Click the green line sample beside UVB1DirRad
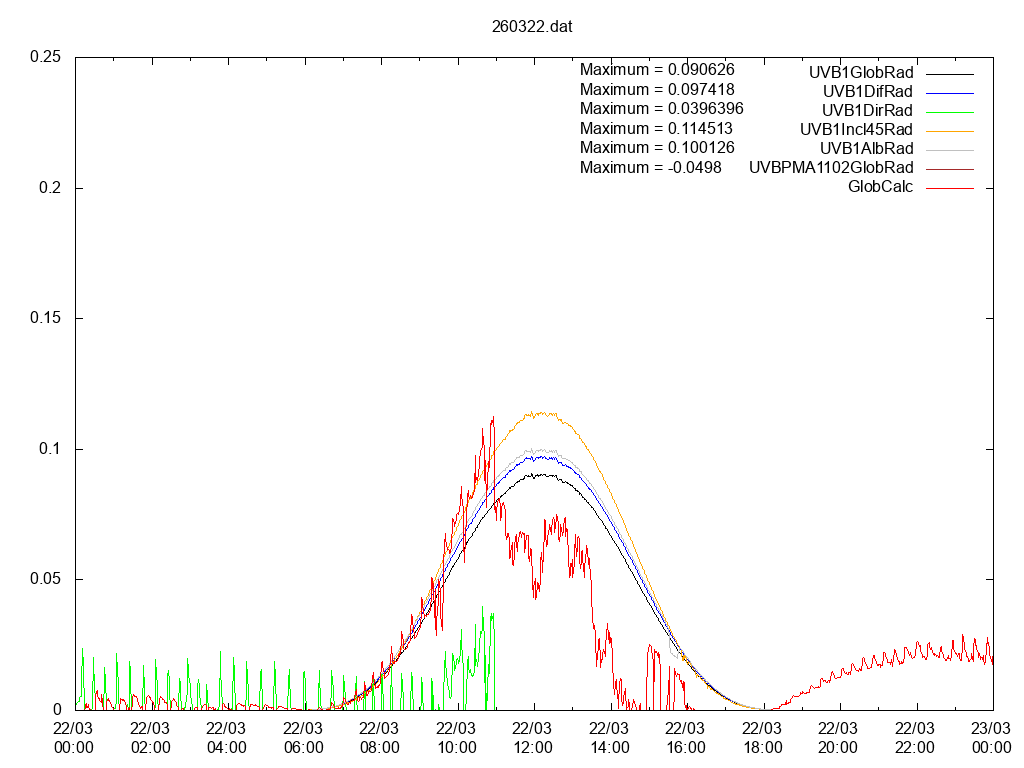 point(949,111)
